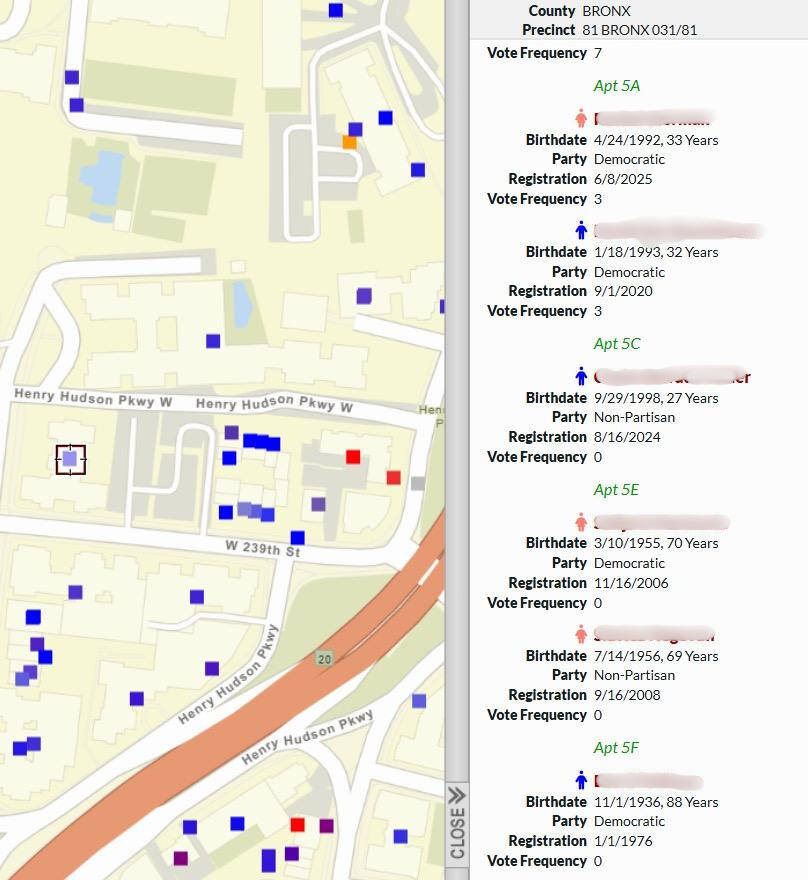Screen dimensions: 808x880
Task: Click the orange marker on the map
Action: point(349,142)
